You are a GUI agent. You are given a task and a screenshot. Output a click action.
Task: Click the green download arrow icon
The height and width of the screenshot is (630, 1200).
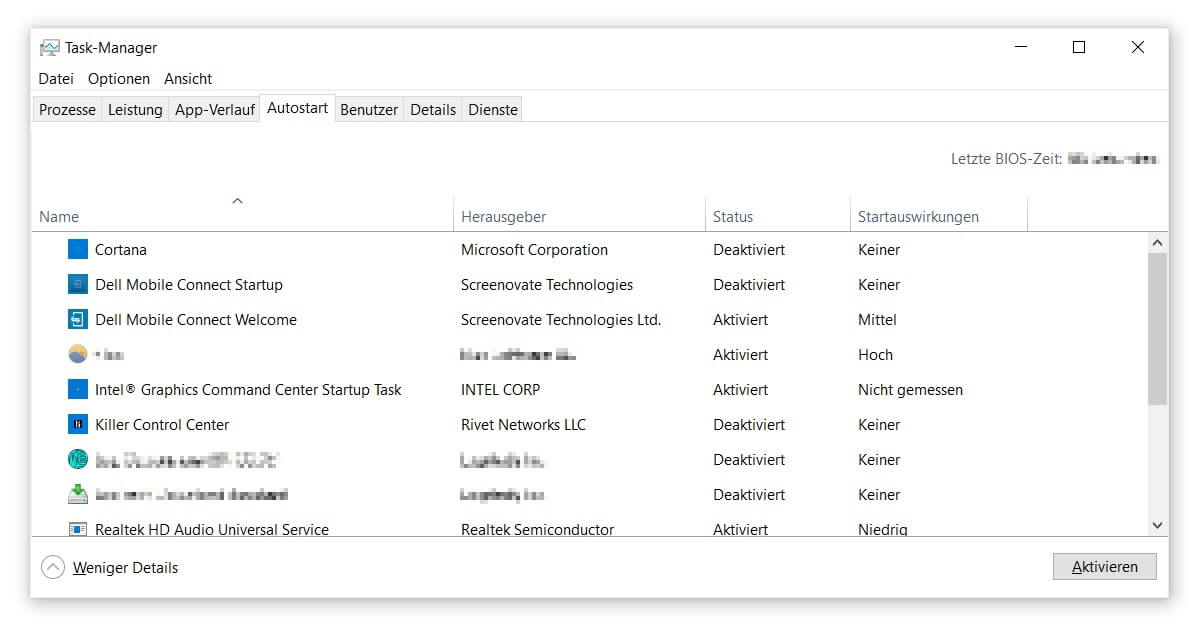tap(78, 494)
